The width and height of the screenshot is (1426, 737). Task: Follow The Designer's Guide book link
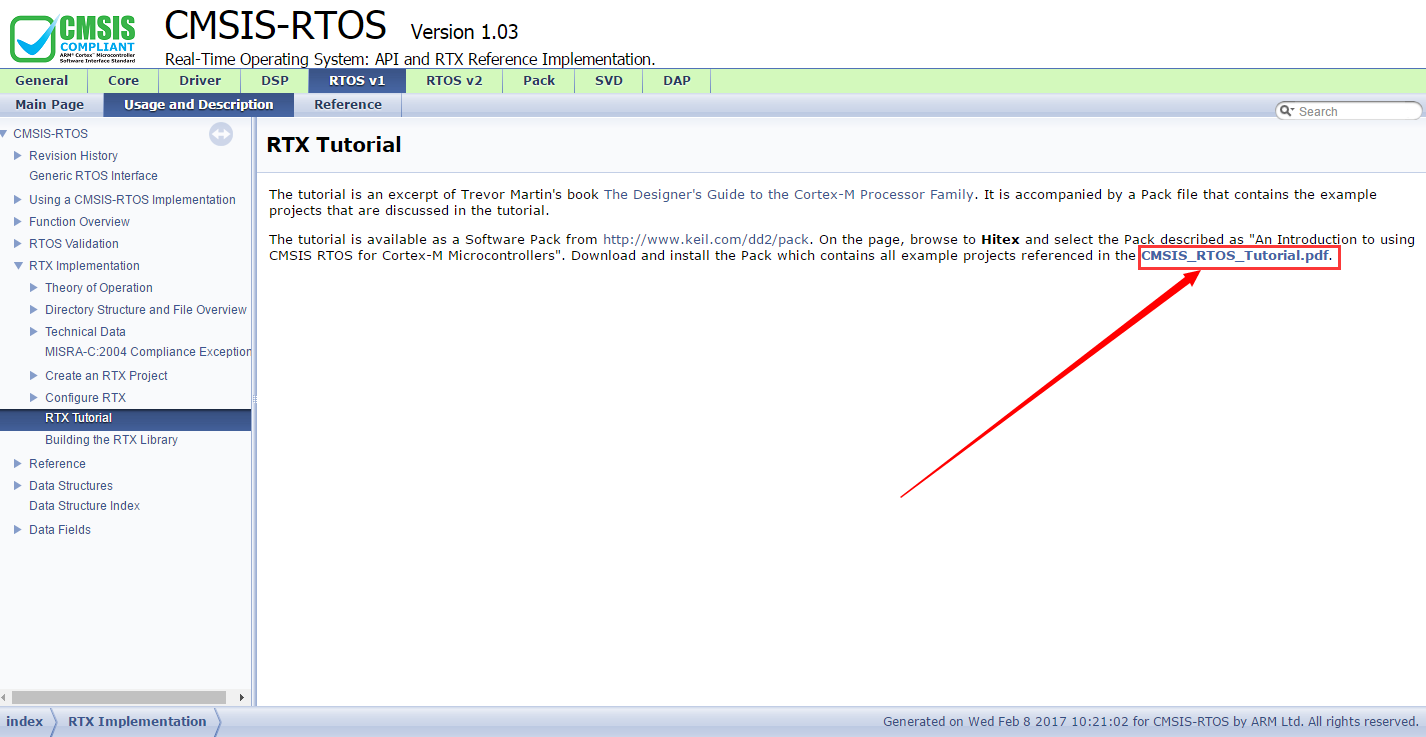[x=788, y=195]
